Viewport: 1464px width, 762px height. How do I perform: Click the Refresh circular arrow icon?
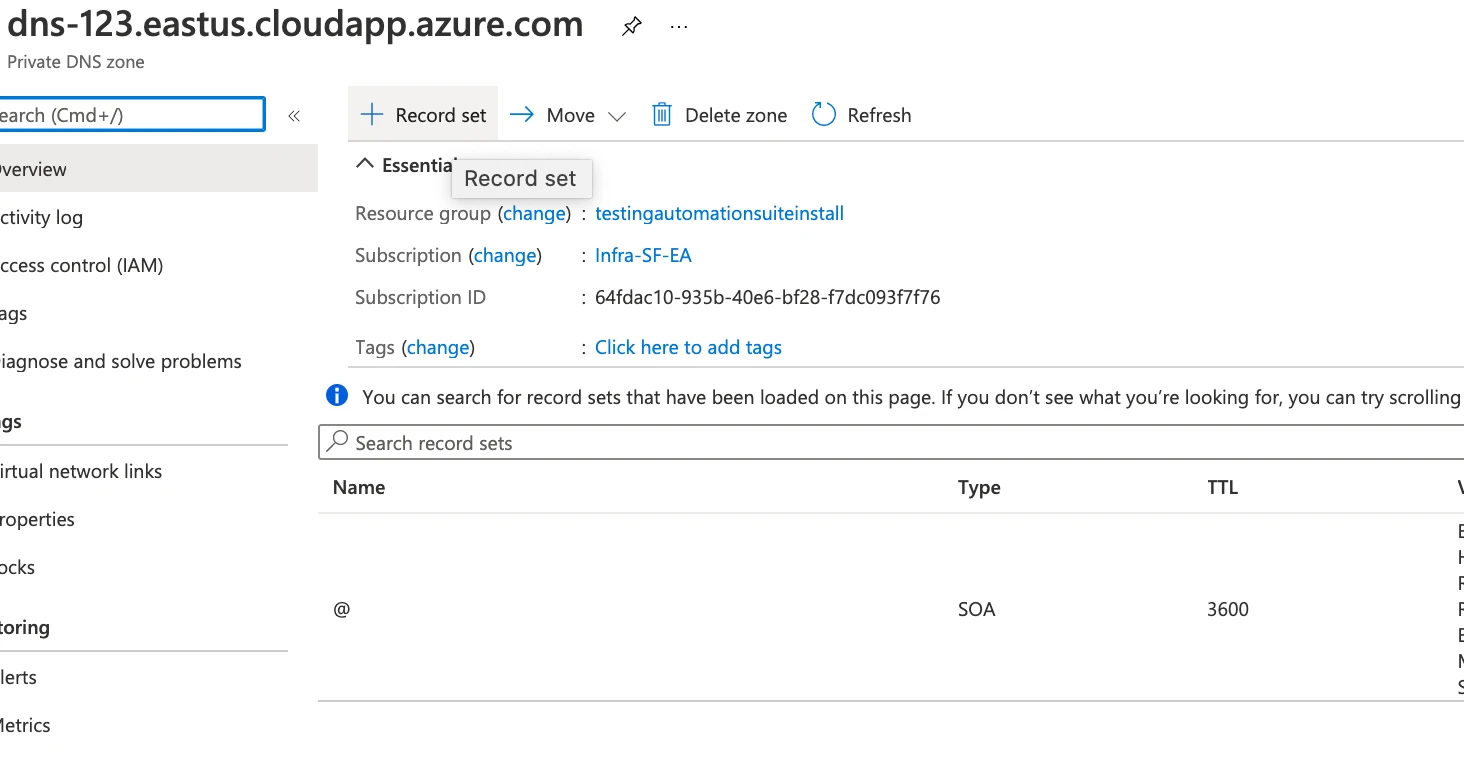823,115
